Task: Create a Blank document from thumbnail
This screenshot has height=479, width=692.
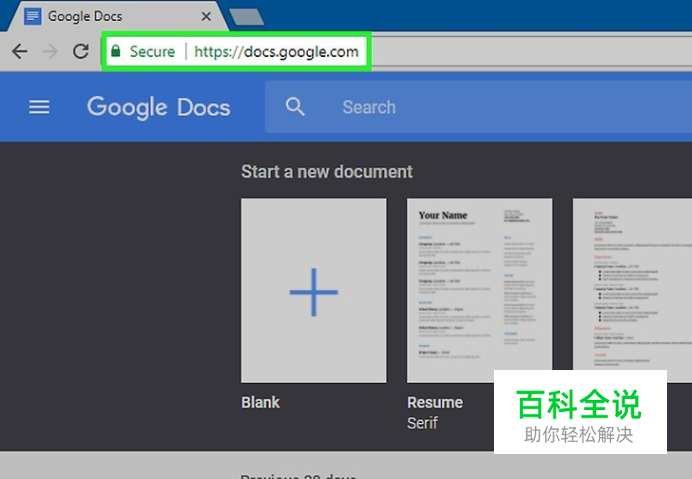Action: (x=314, y=290)
